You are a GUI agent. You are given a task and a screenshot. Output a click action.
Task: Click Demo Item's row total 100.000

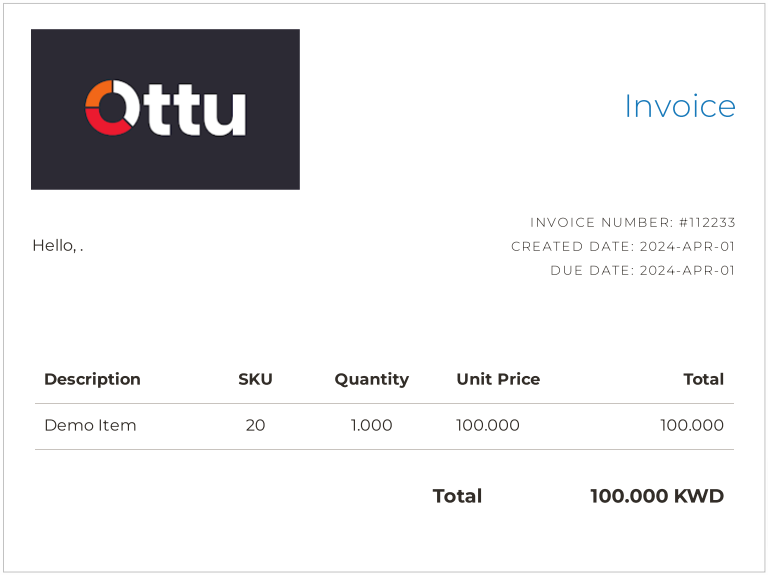pyautogui.click(x=692, y=425)
